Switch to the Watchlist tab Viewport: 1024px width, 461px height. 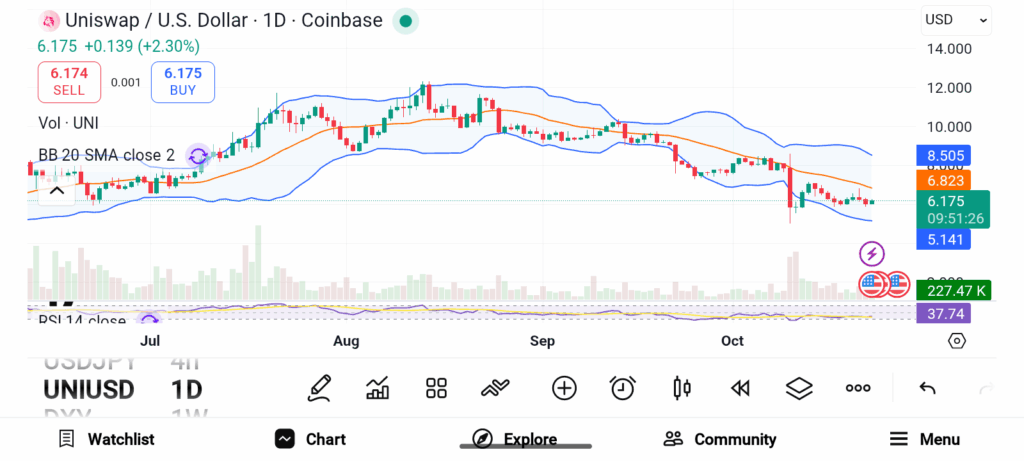coord(106,439)
